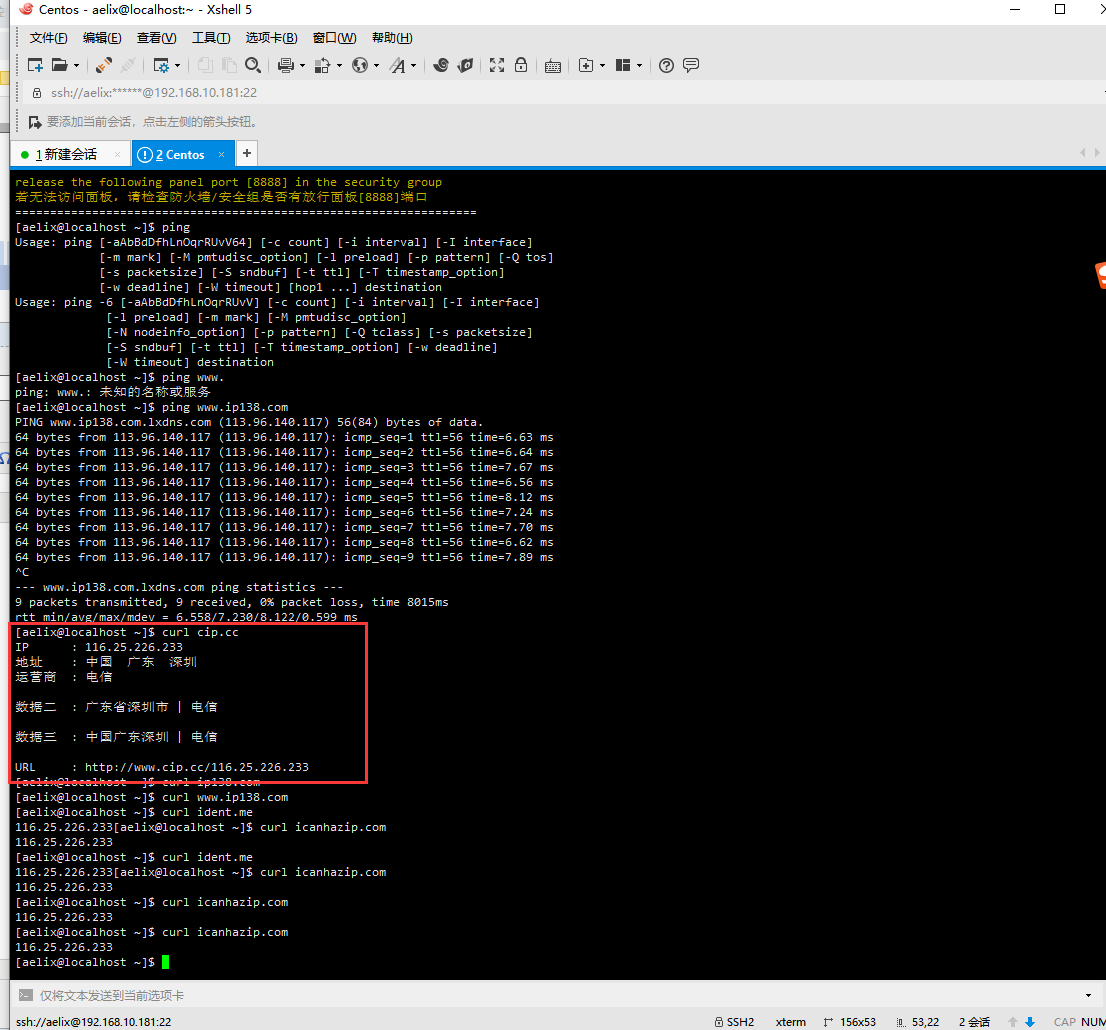
Task: Add a new tab with plus button
Action: (247, 153)
